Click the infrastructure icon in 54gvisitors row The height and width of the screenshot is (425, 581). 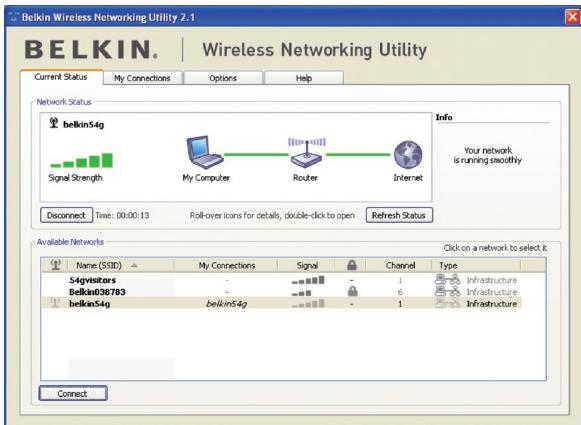click(448, 279)
